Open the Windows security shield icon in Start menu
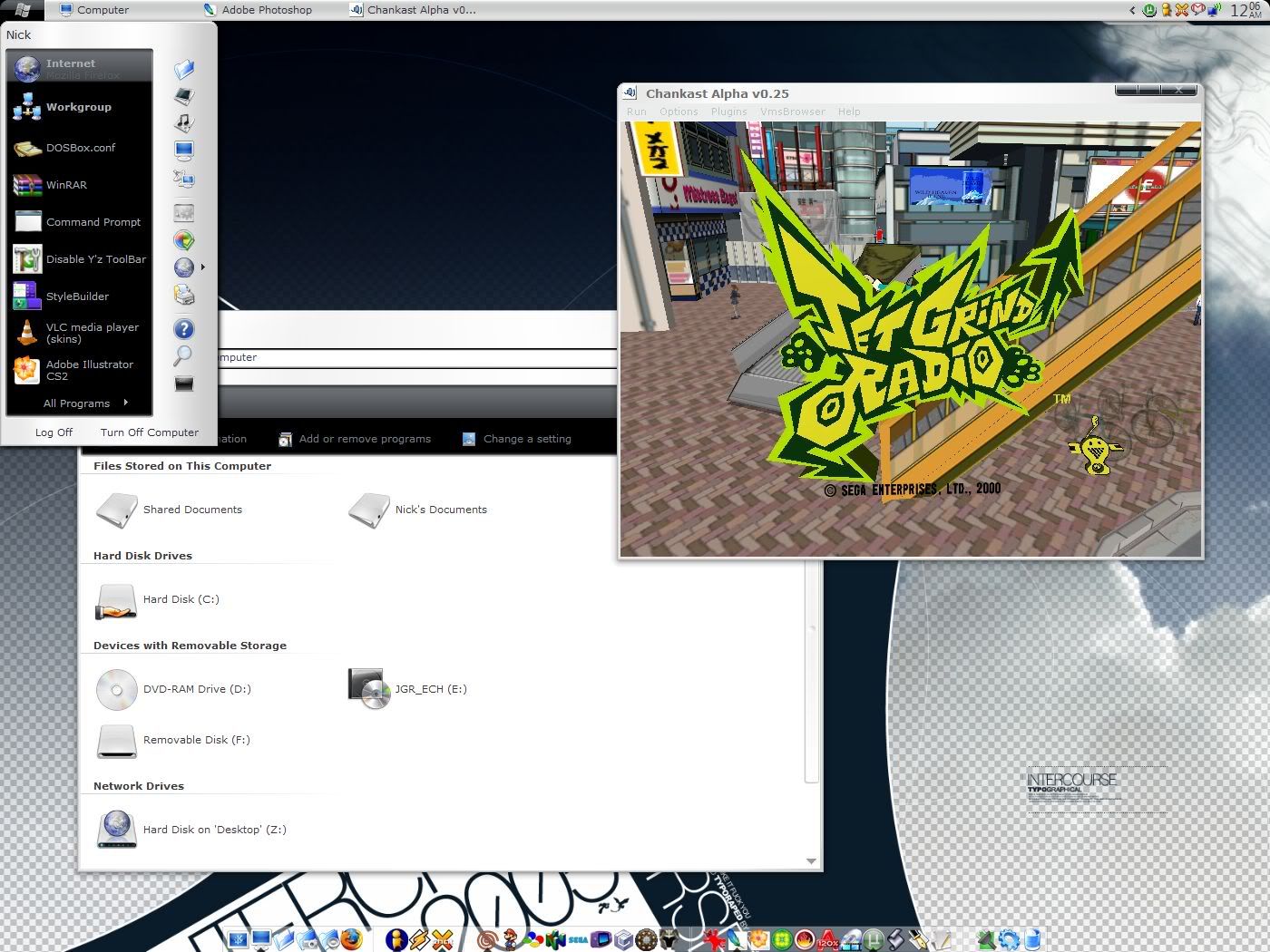The height and width of the screenshot is (952, 1270). point(184,240)
